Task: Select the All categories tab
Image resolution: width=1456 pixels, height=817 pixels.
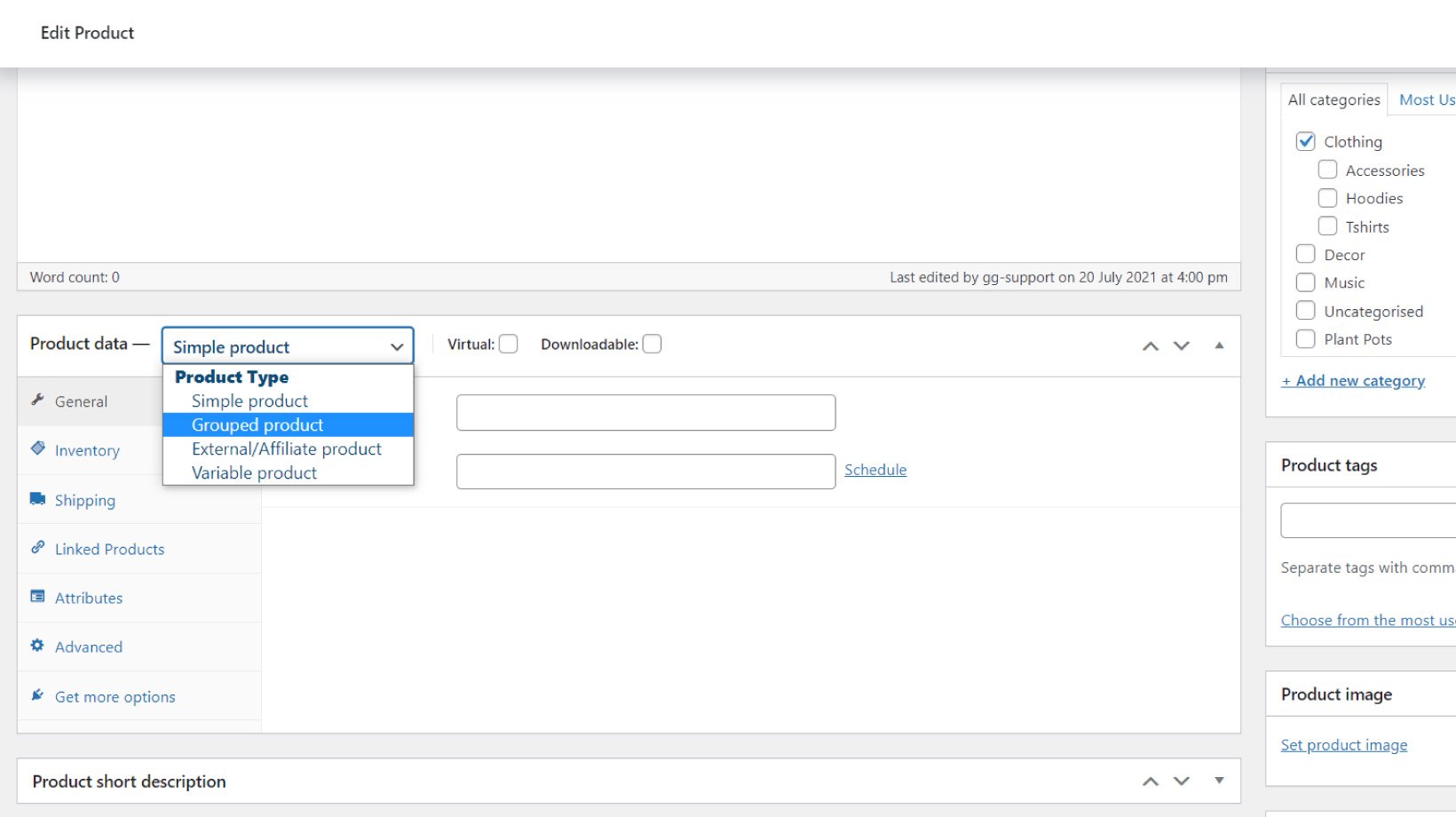Action: [x=1333, y=99]
